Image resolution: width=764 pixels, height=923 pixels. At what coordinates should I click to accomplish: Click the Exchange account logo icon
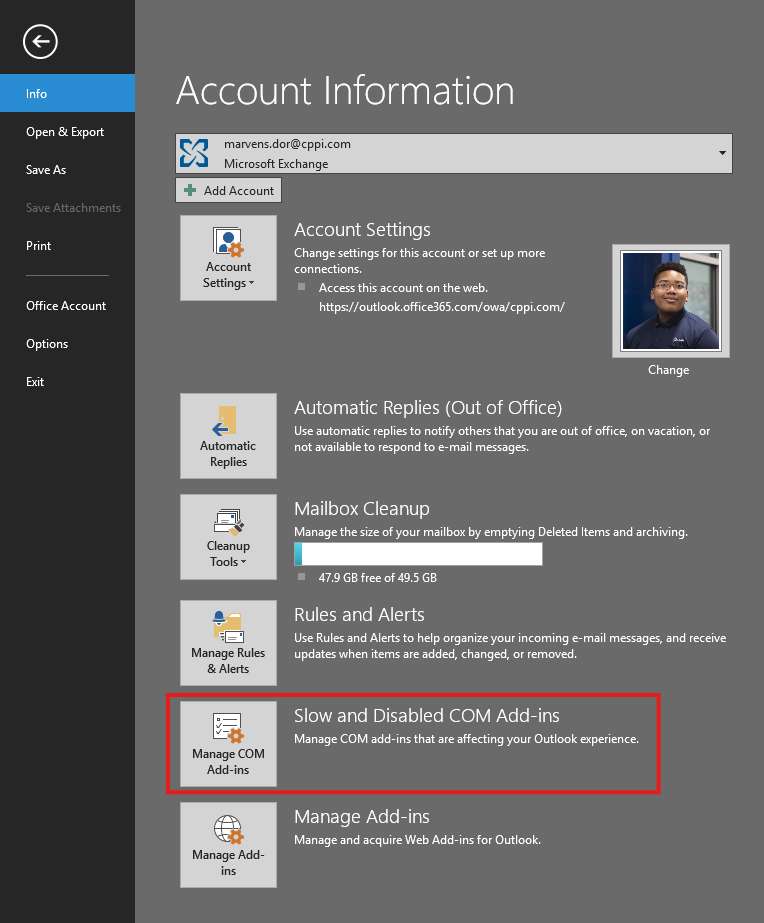[194, 153]
